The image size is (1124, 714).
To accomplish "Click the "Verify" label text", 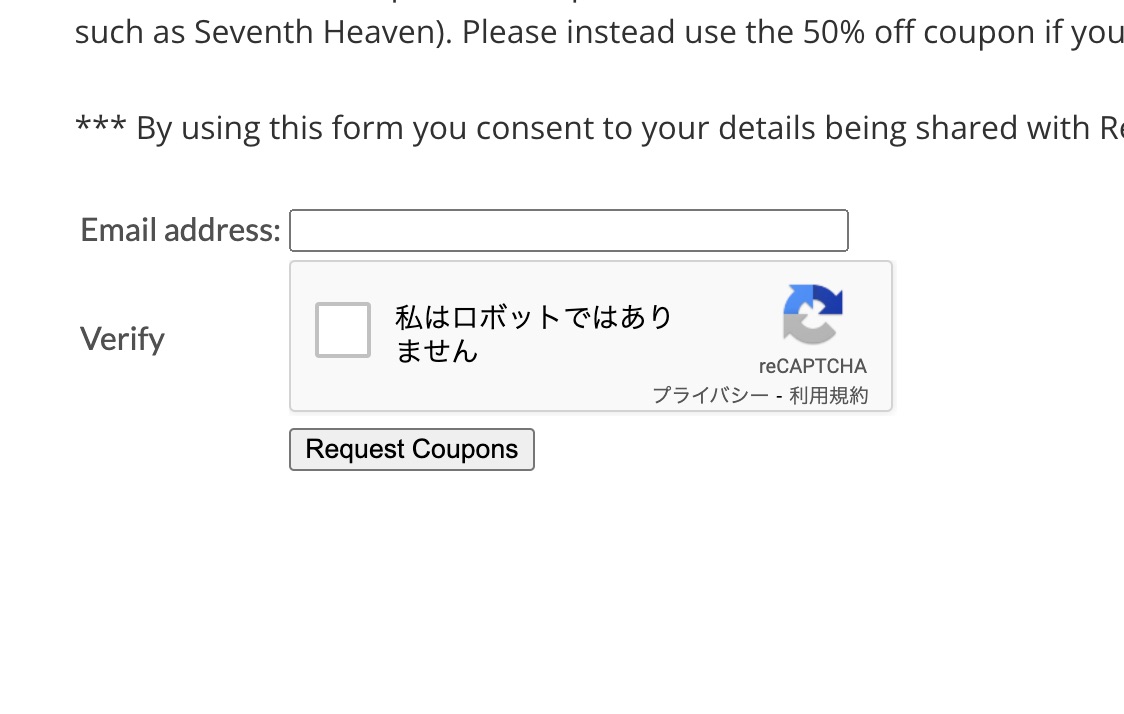I will [x=122, y=339].
